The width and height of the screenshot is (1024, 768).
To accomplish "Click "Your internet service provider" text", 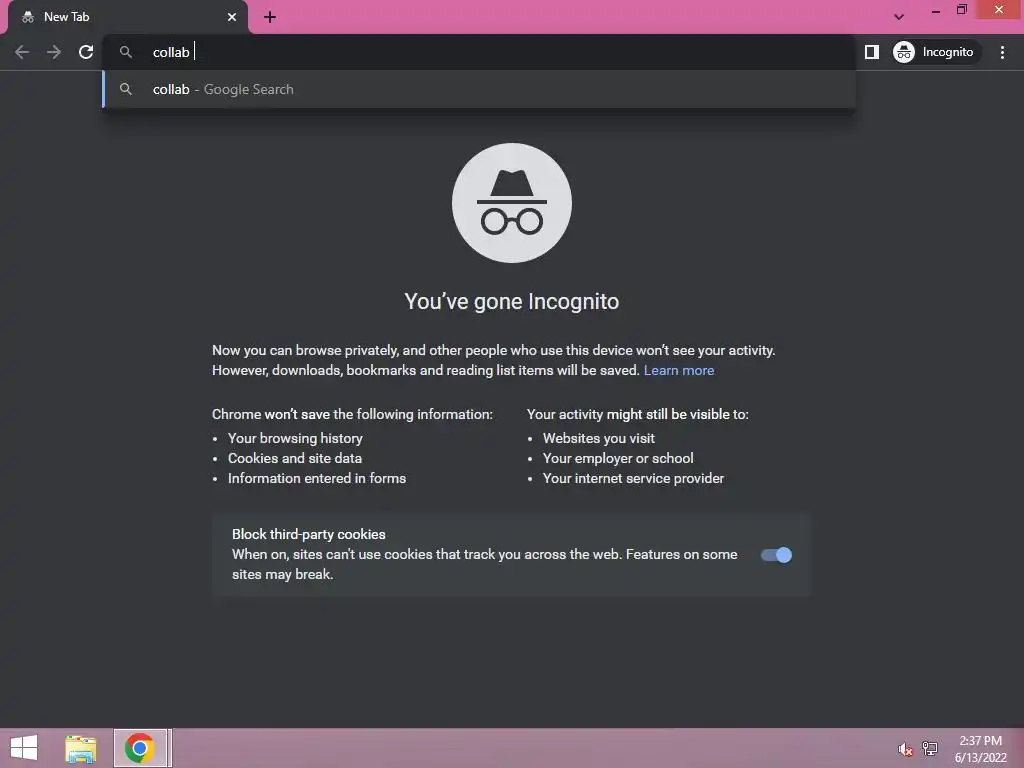I will point(633,479).
